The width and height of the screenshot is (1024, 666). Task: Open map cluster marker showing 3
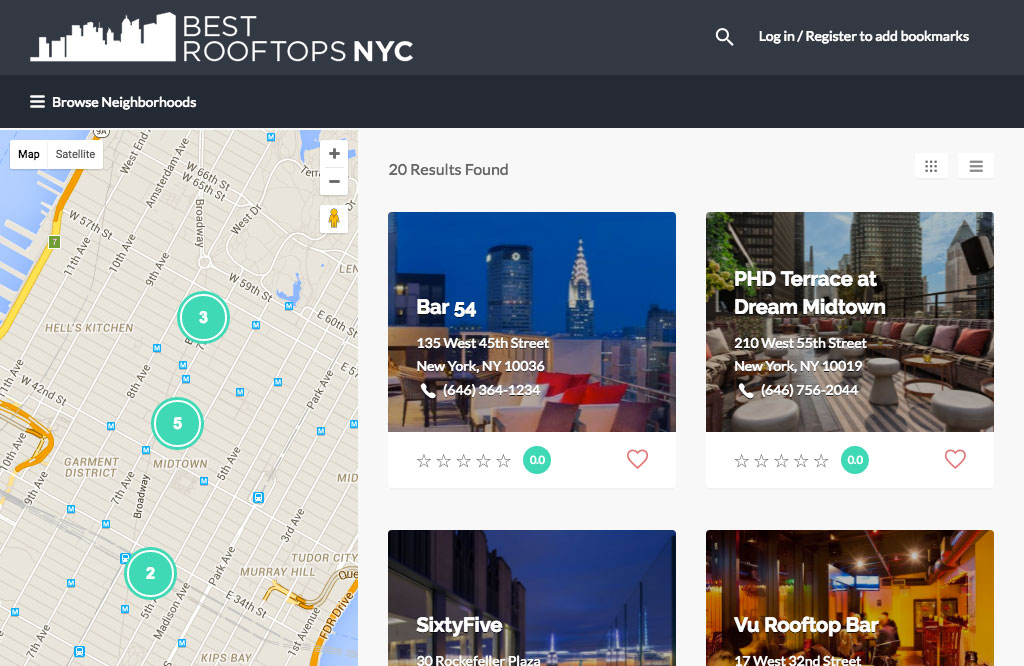(x=203, y=317)
